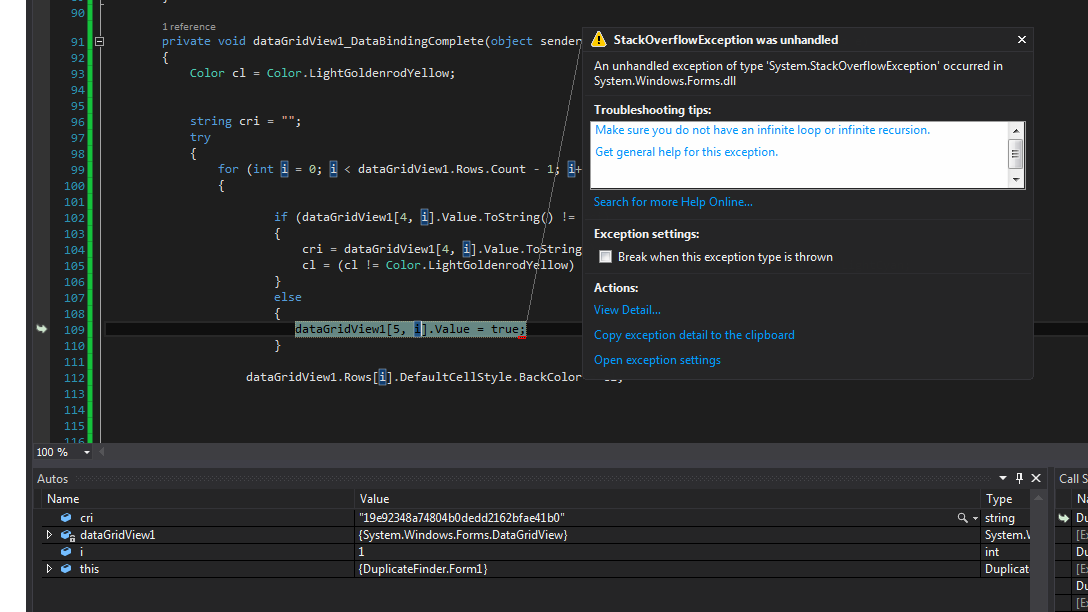Click Open exception settings link

657,360
